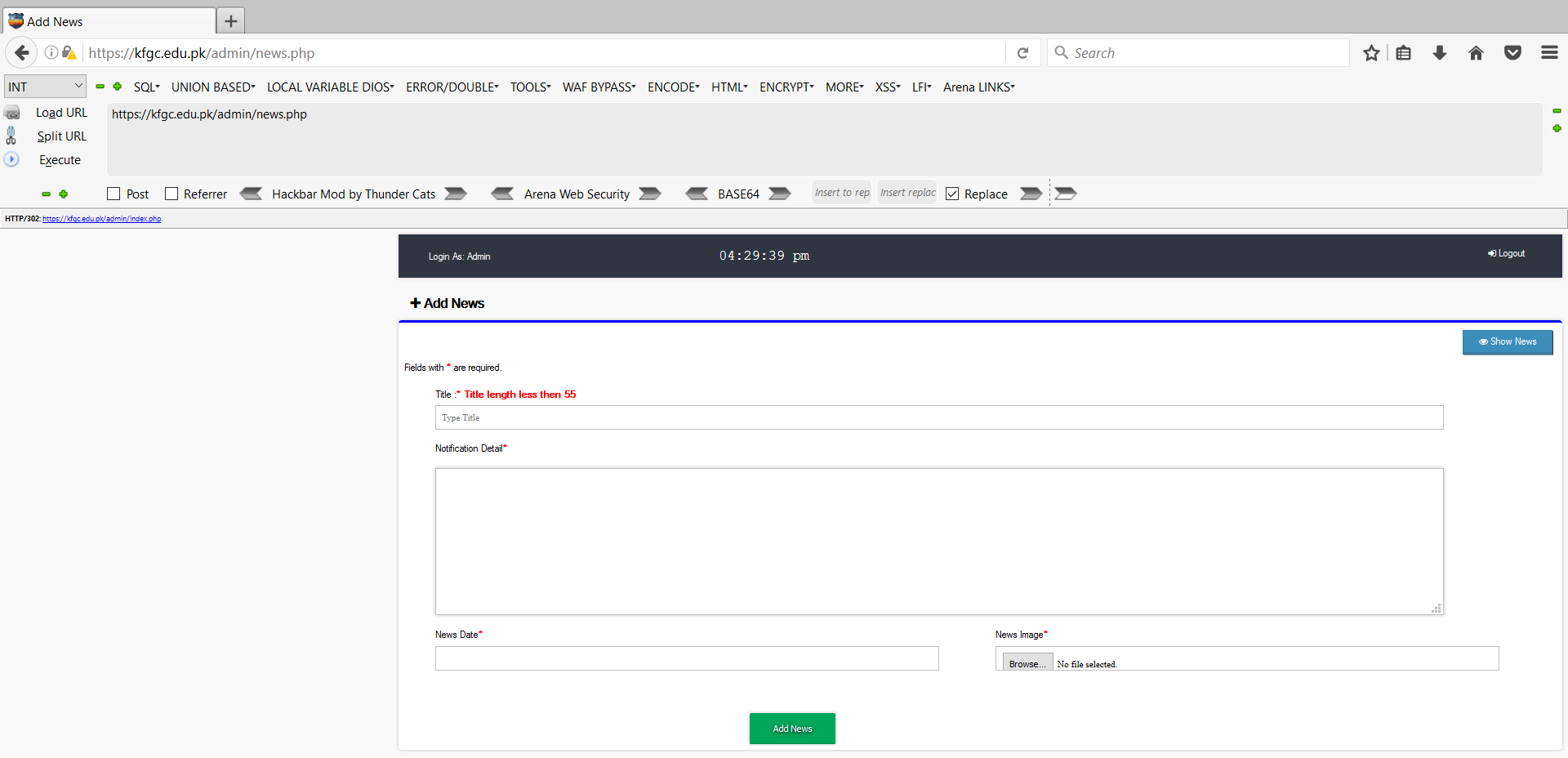The height and width of the screenshot is (758, 1568).
Task: Click the Split URL icon
Action: click(11, 136)
